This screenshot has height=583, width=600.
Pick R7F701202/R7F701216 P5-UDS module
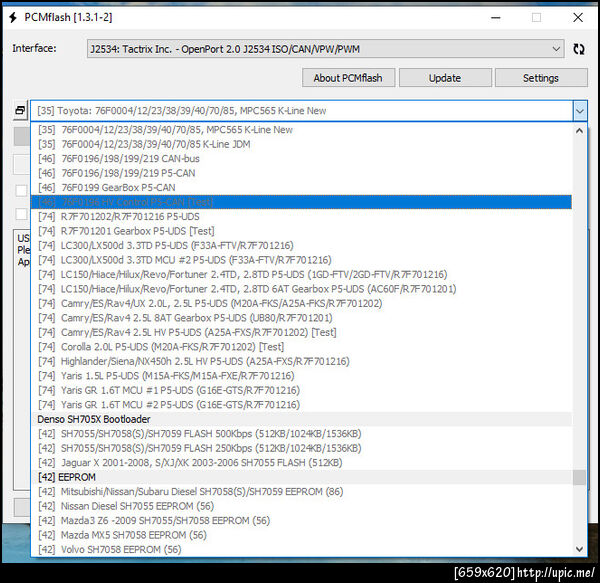(x=301, y=217)
